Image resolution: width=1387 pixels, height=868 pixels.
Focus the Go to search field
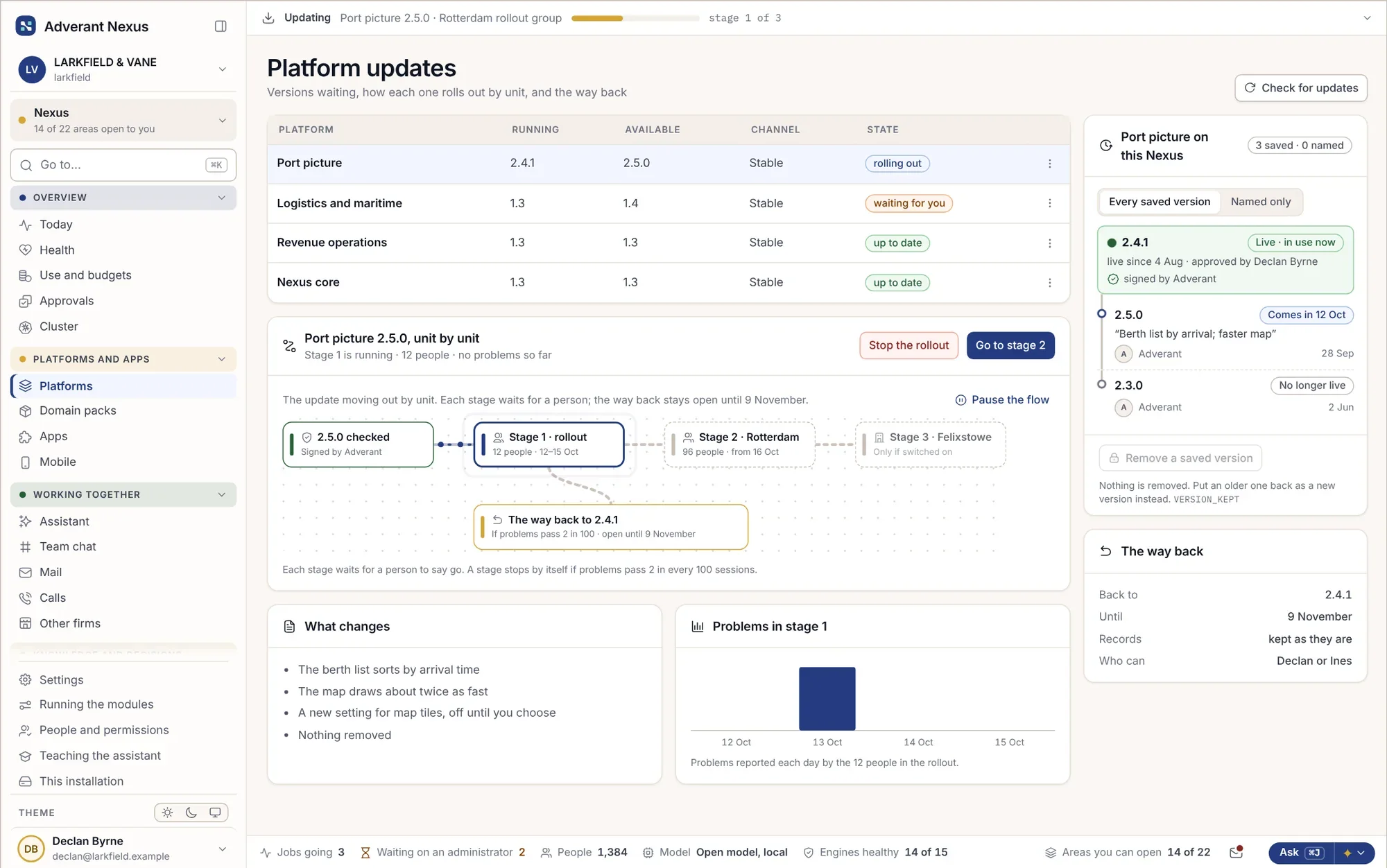coord(123,165)
